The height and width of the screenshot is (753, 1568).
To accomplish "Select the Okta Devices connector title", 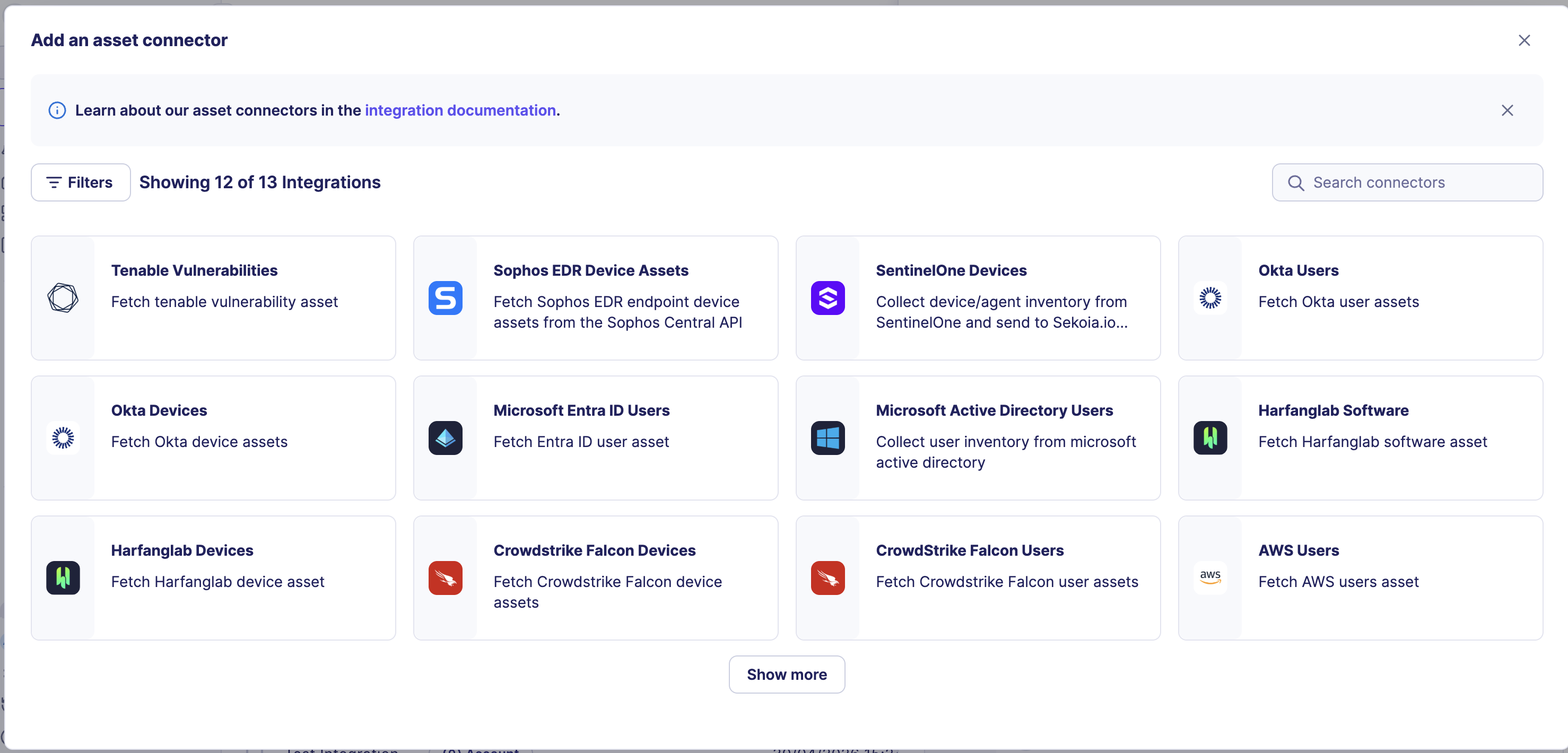I will (x=159, y=410).
